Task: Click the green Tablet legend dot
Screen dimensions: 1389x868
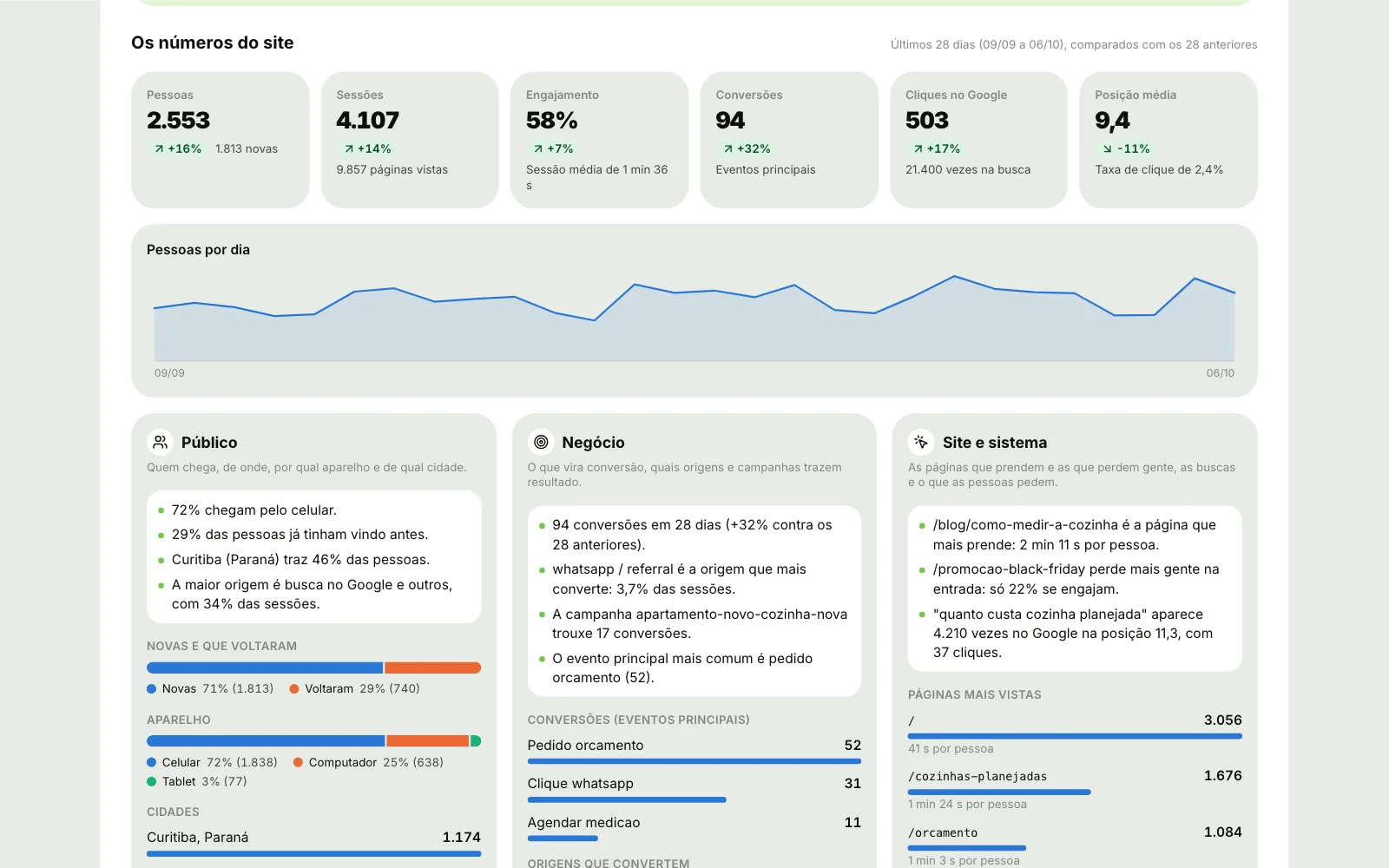Action: tap(152, 782)
